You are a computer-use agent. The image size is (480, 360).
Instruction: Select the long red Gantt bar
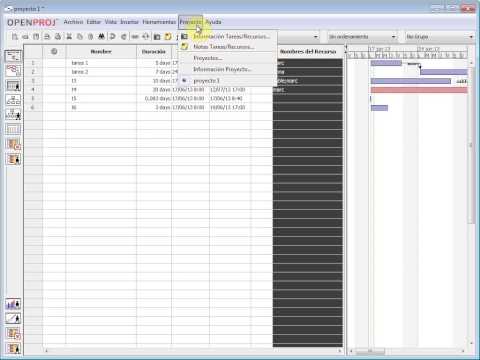click(x=419, y=90)
